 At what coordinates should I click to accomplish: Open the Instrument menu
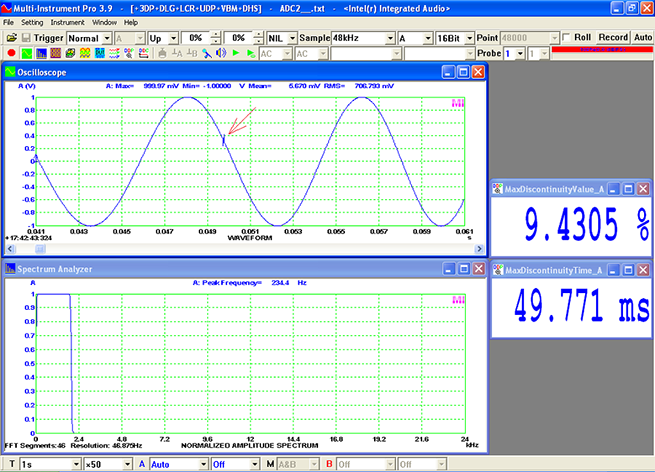tap(67, 21)
